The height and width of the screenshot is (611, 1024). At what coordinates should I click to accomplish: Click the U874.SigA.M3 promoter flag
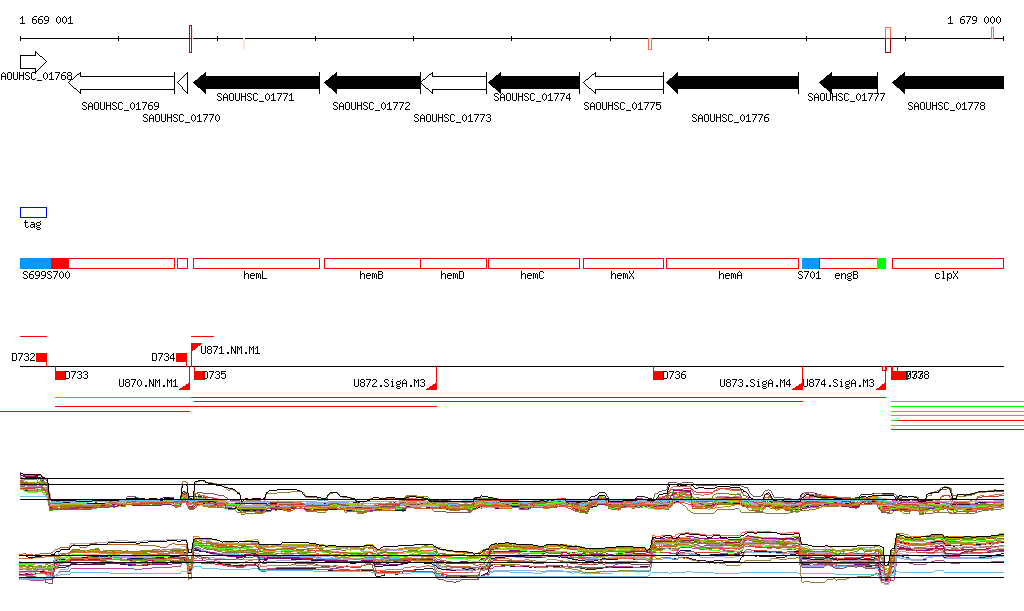click(881, 386)
